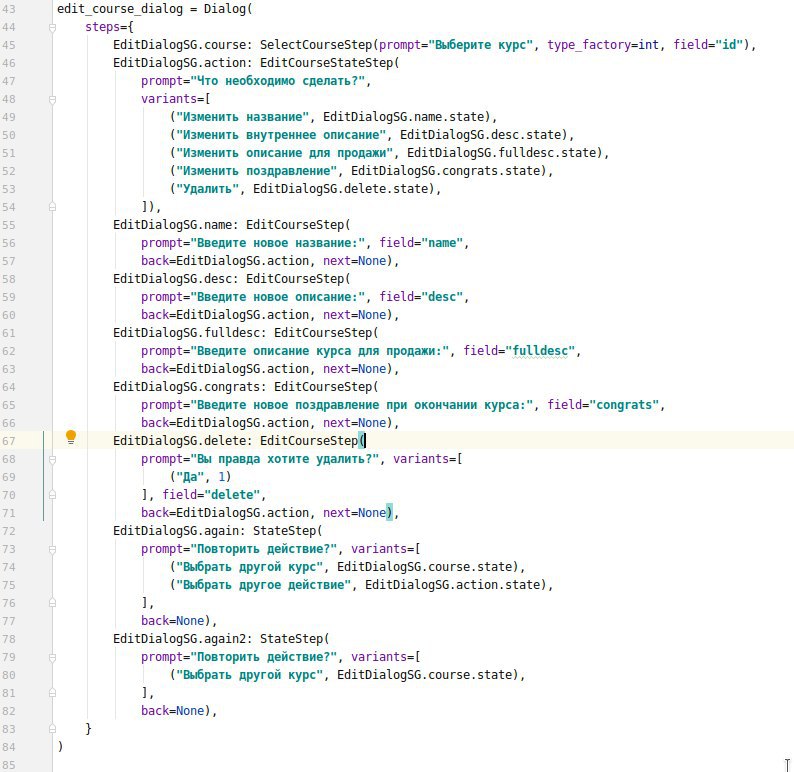Collapse the variants=[ fold marker on line 48
The image size is (794, 772).
click(x=52, y=99)
